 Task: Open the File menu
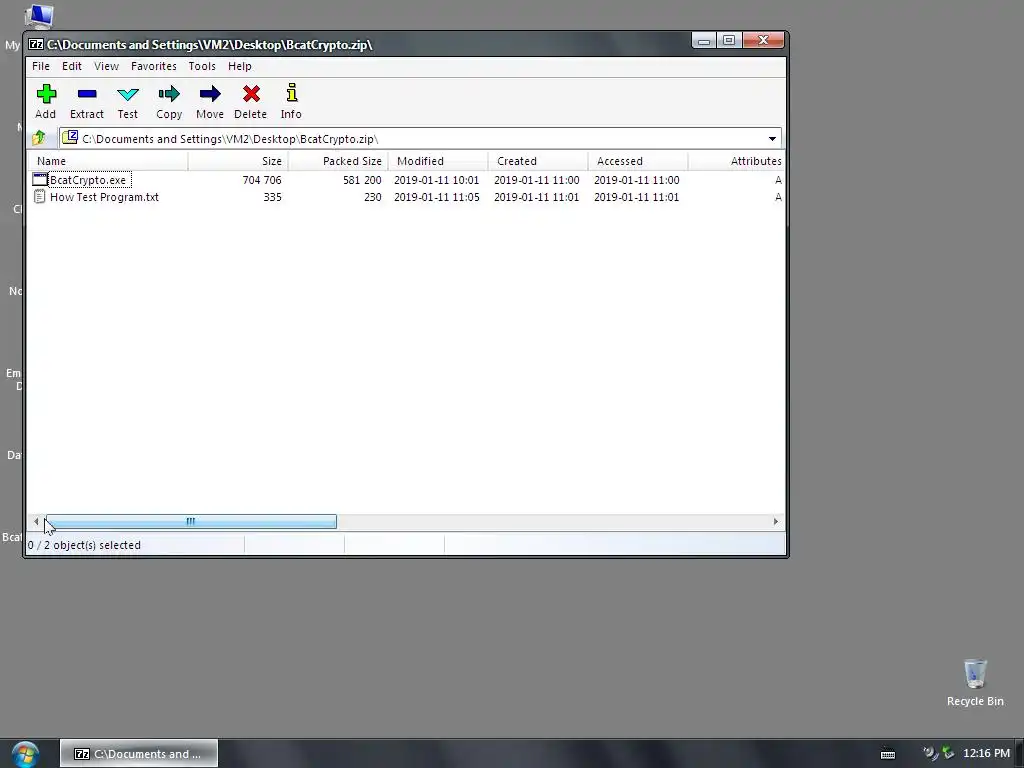(x=40, y=66)
